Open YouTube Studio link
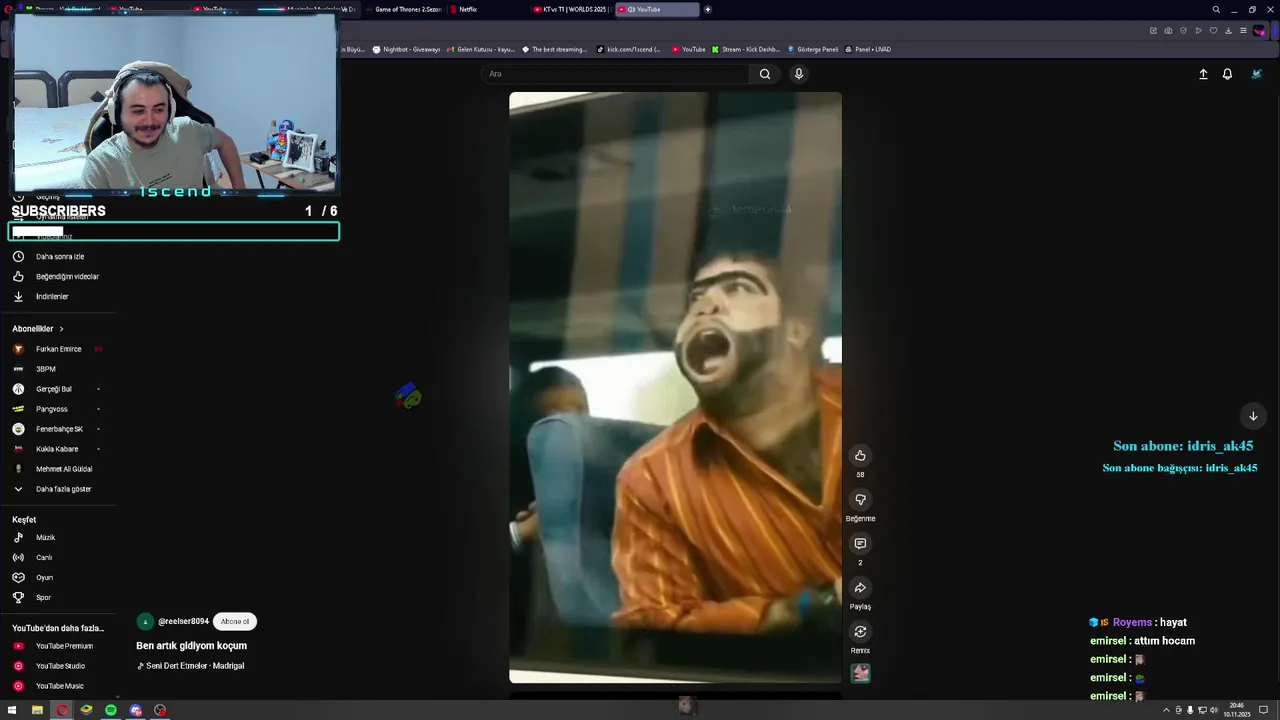Screen dimensions: 1280x720 coord(60,666)
